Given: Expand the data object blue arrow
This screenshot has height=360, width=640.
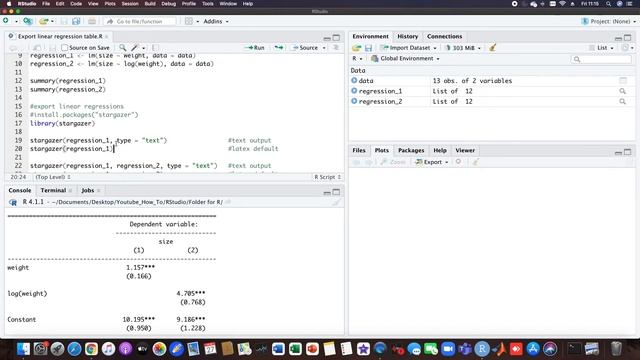Looking at the screenshot, I should tap(354, 80).
